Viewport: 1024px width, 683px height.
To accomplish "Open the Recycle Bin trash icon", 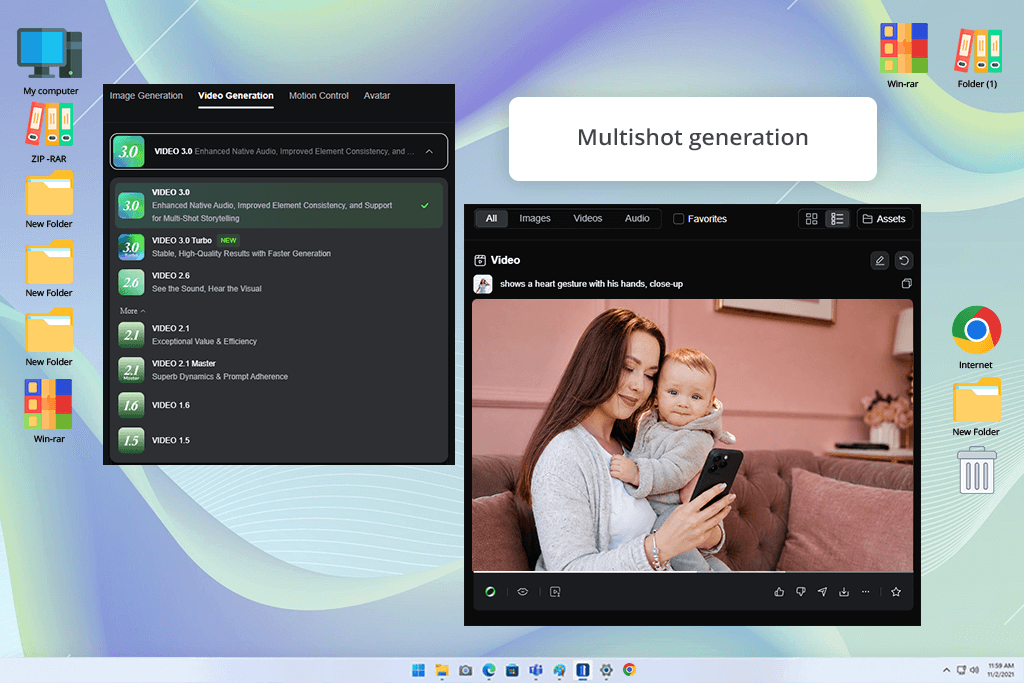I will click(976, 469).
